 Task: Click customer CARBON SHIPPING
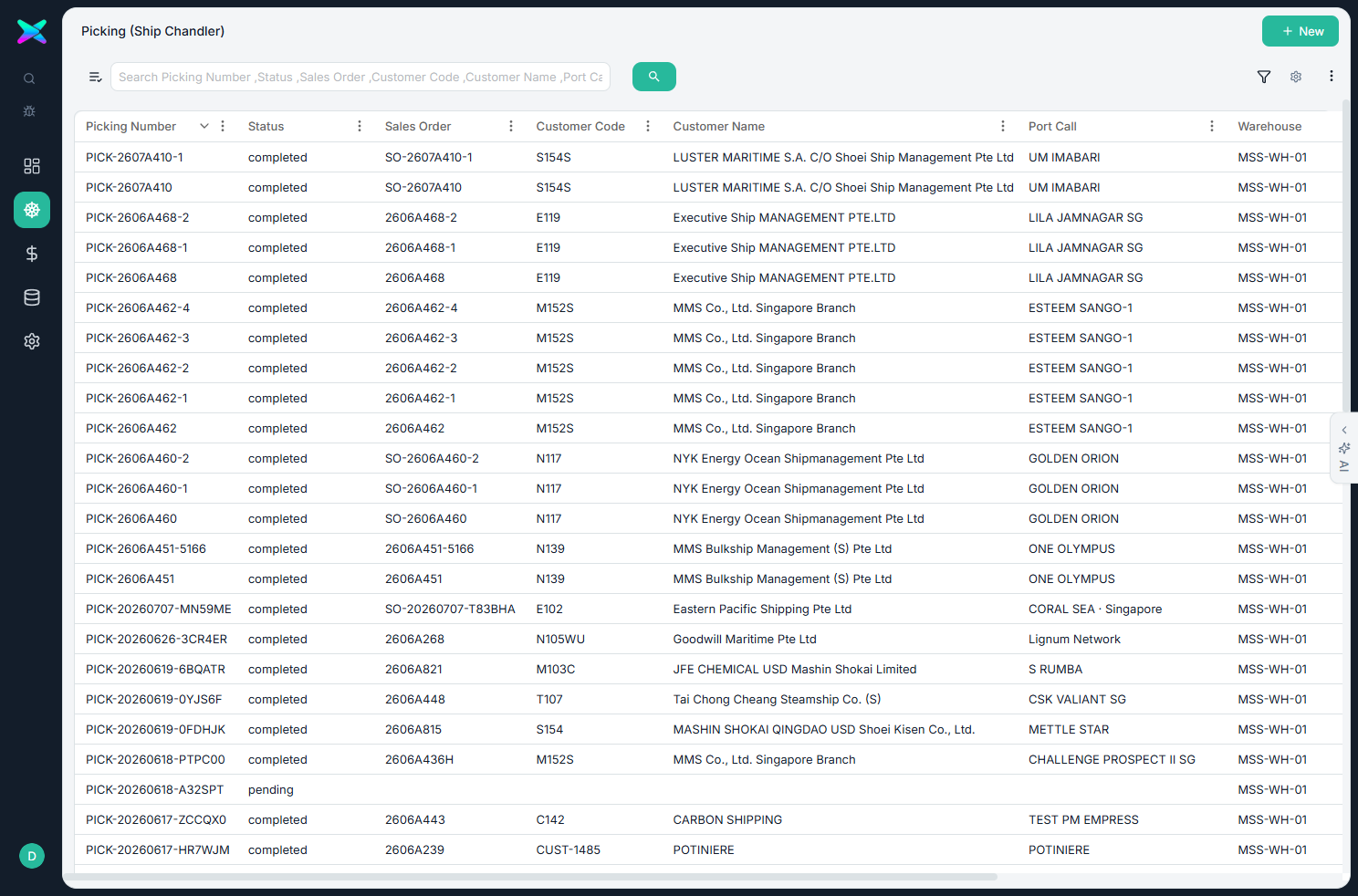tap(727, 819)
